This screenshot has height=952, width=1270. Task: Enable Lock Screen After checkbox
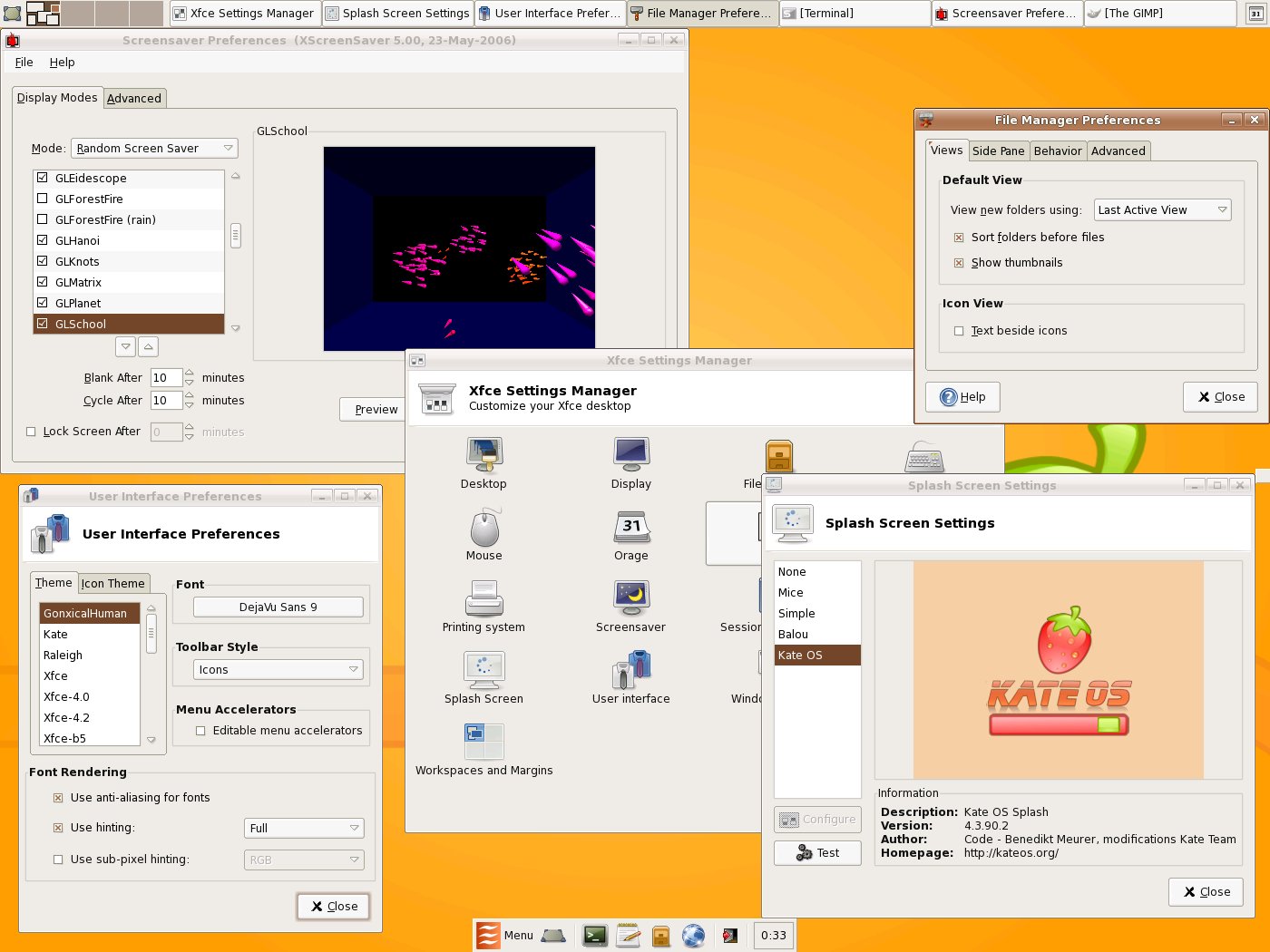point(31,432)
